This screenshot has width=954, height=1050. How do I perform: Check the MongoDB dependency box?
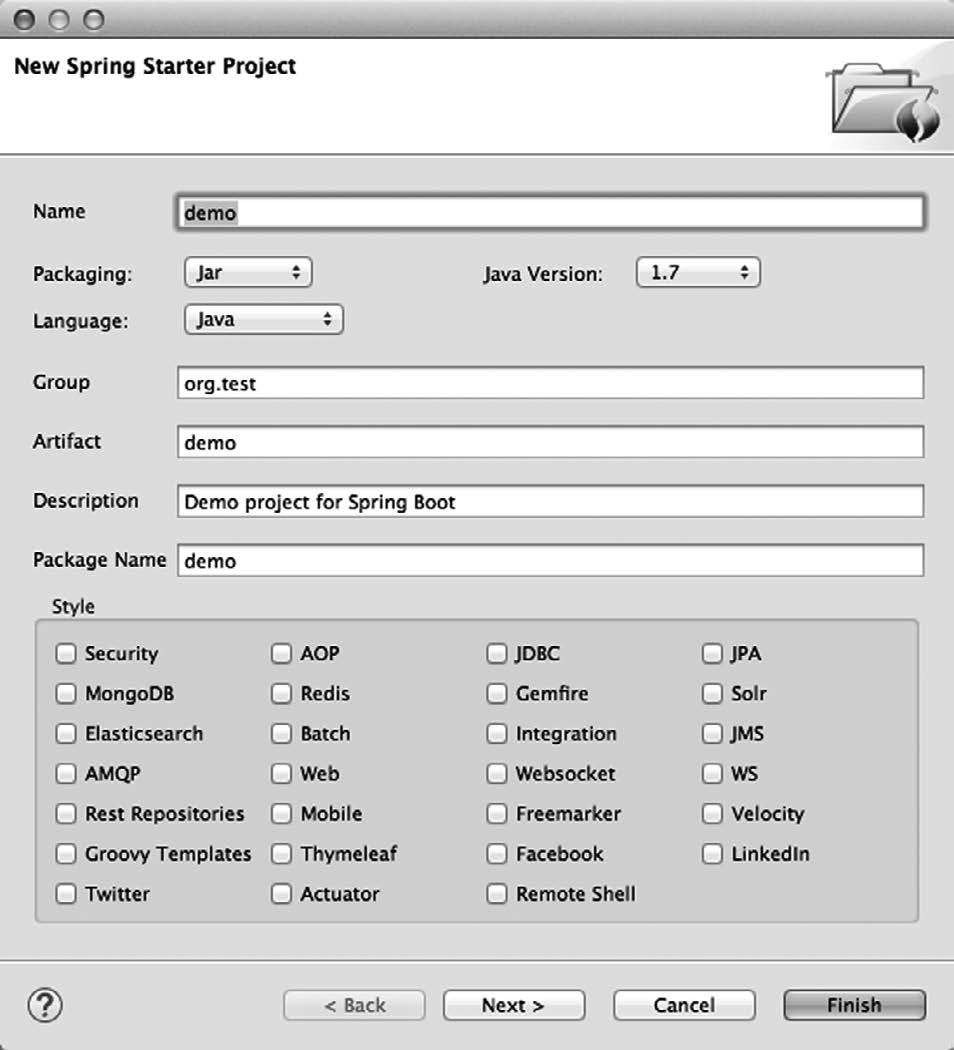[x=66, y=694]
